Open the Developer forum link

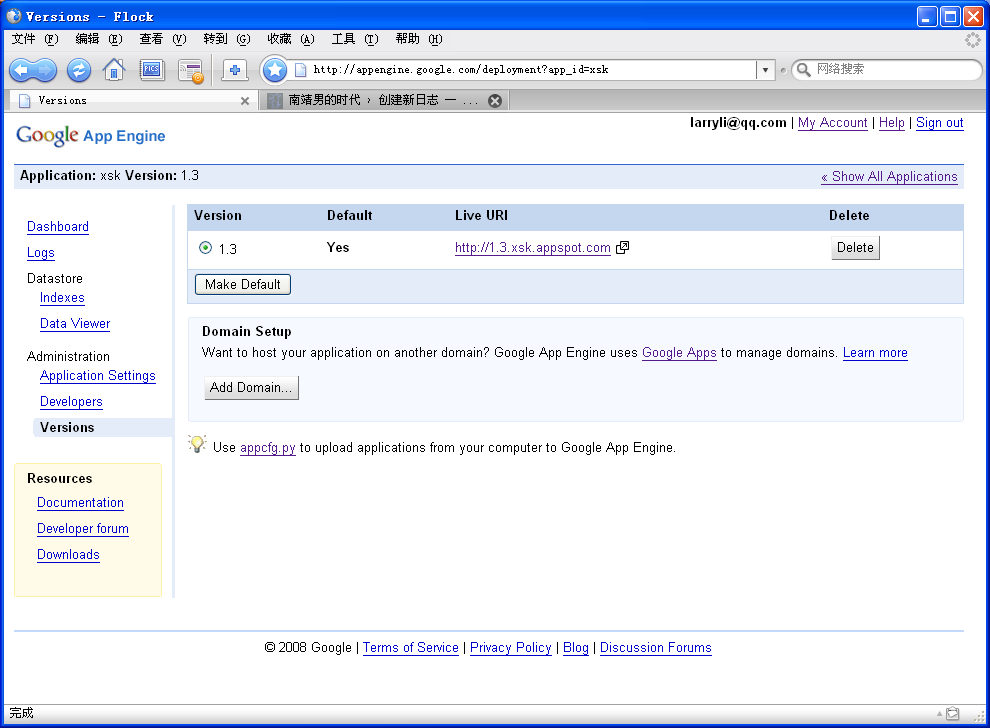point(83,528)
